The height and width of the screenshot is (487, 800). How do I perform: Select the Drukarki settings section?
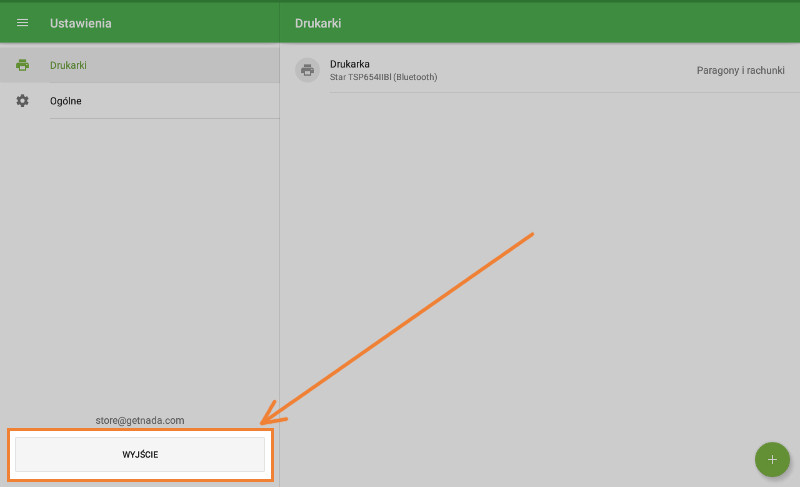click(140, 65)
